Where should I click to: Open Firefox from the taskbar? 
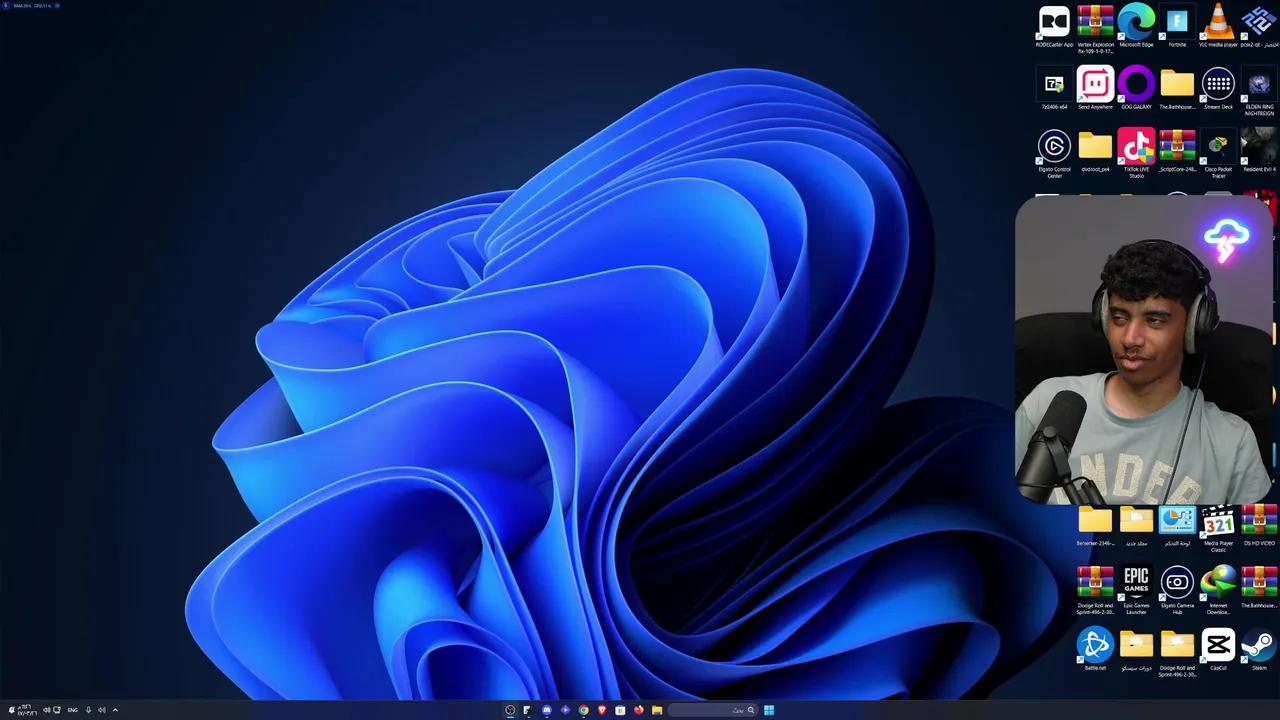[639, 710]
